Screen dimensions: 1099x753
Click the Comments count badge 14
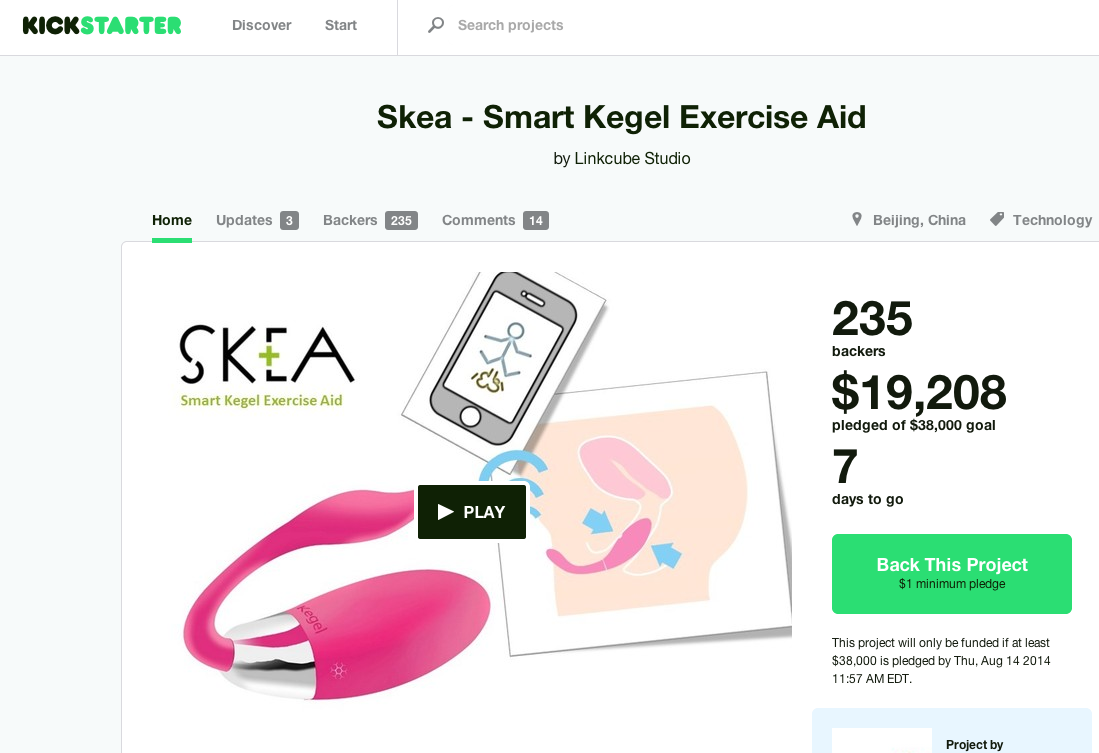[535, 221]
